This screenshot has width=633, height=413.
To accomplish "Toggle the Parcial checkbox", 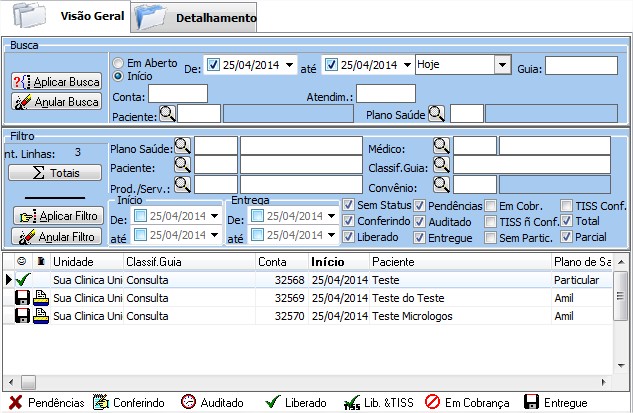I will tap(567, 237).
